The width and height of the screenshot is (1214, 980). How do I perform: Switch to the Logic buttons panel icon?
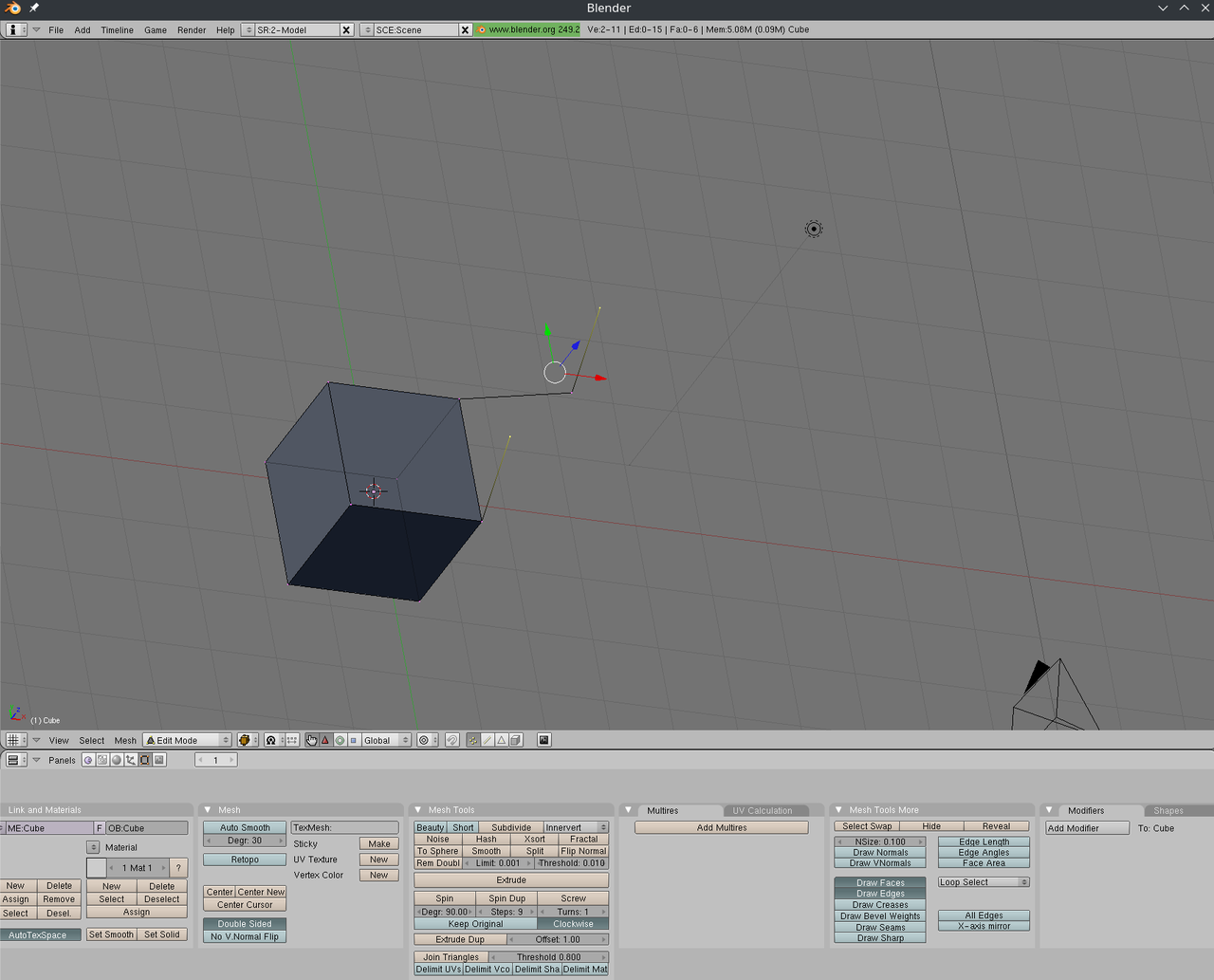click(88, 759)
